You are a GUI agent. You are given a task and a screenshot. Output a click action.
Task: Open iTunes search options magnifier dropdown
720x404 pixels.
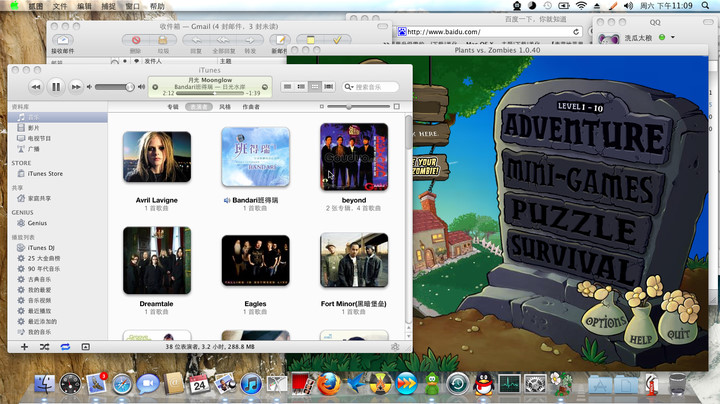pyautogui.click(x=349, y=87)
